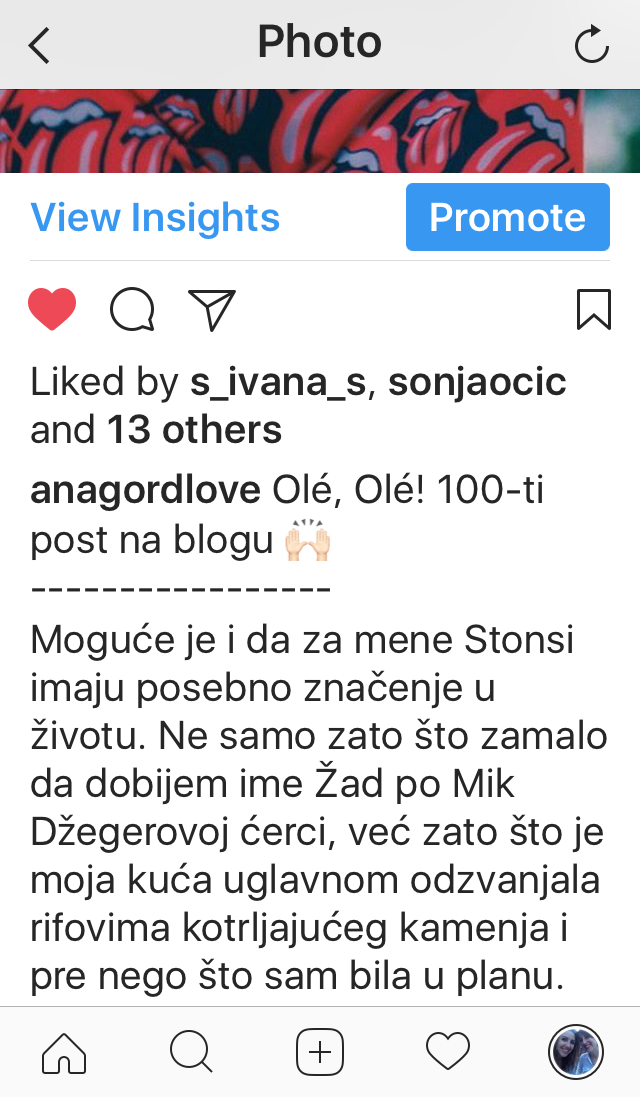Viewport: 640px width, 1097px height.
Task: Click the blue Promote button
Action: pyautogui.click(x=508, y=217)
